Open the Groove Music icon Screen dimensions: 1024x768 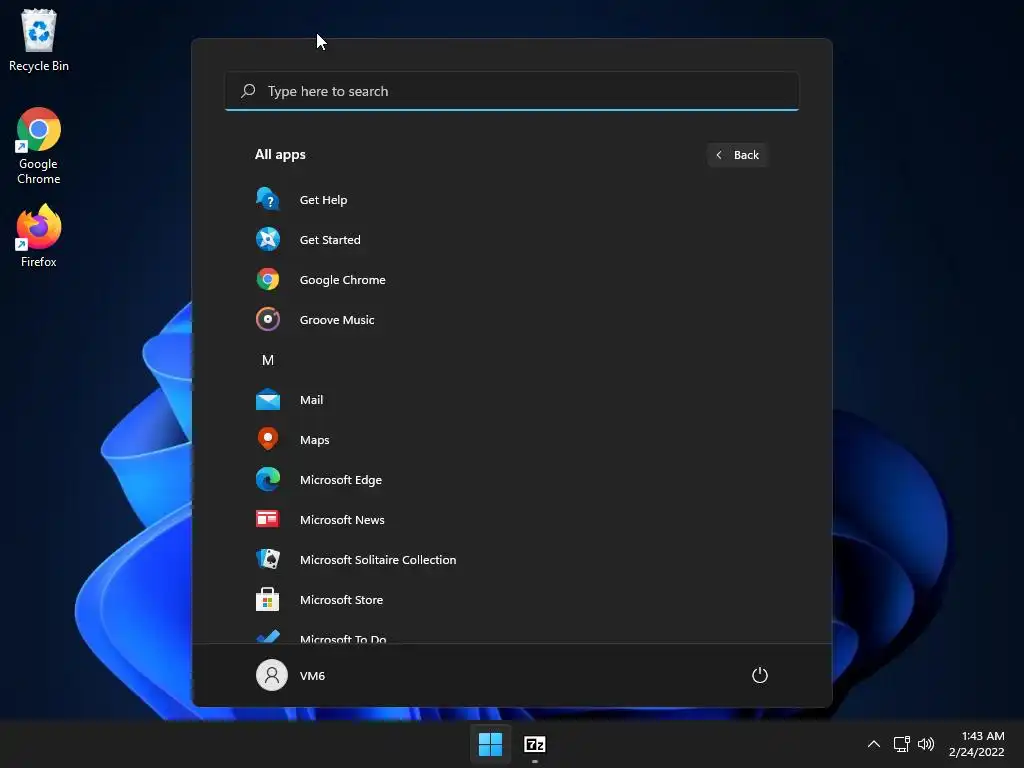coord(268,319)
